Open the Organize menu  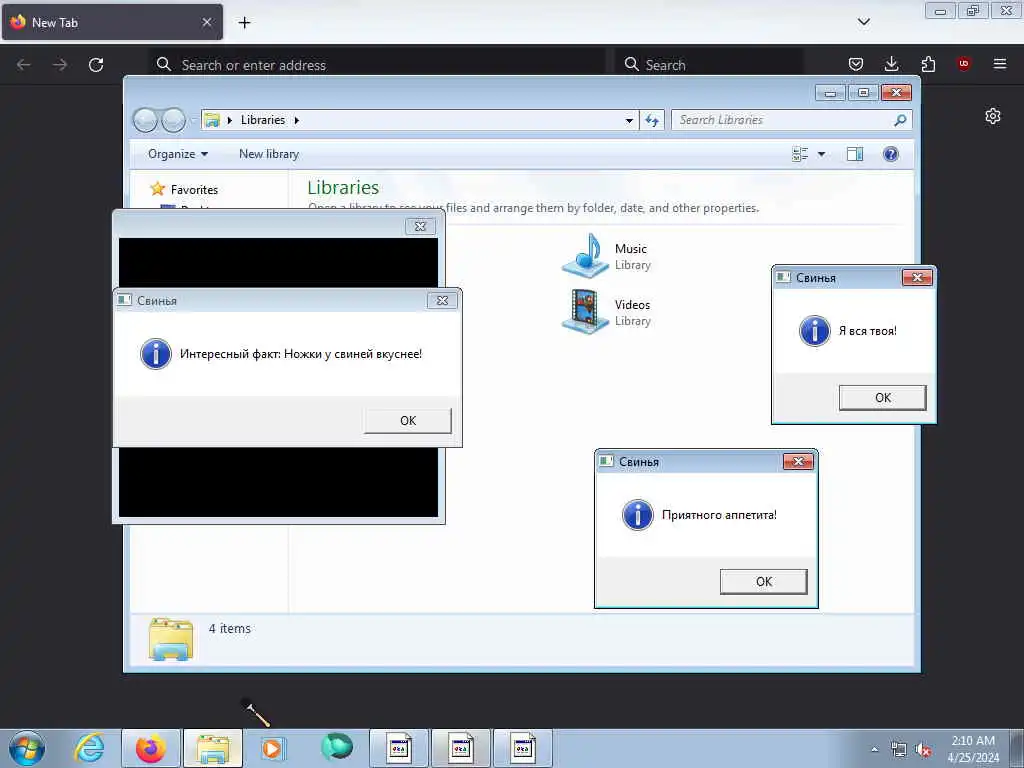click(178, 154)
